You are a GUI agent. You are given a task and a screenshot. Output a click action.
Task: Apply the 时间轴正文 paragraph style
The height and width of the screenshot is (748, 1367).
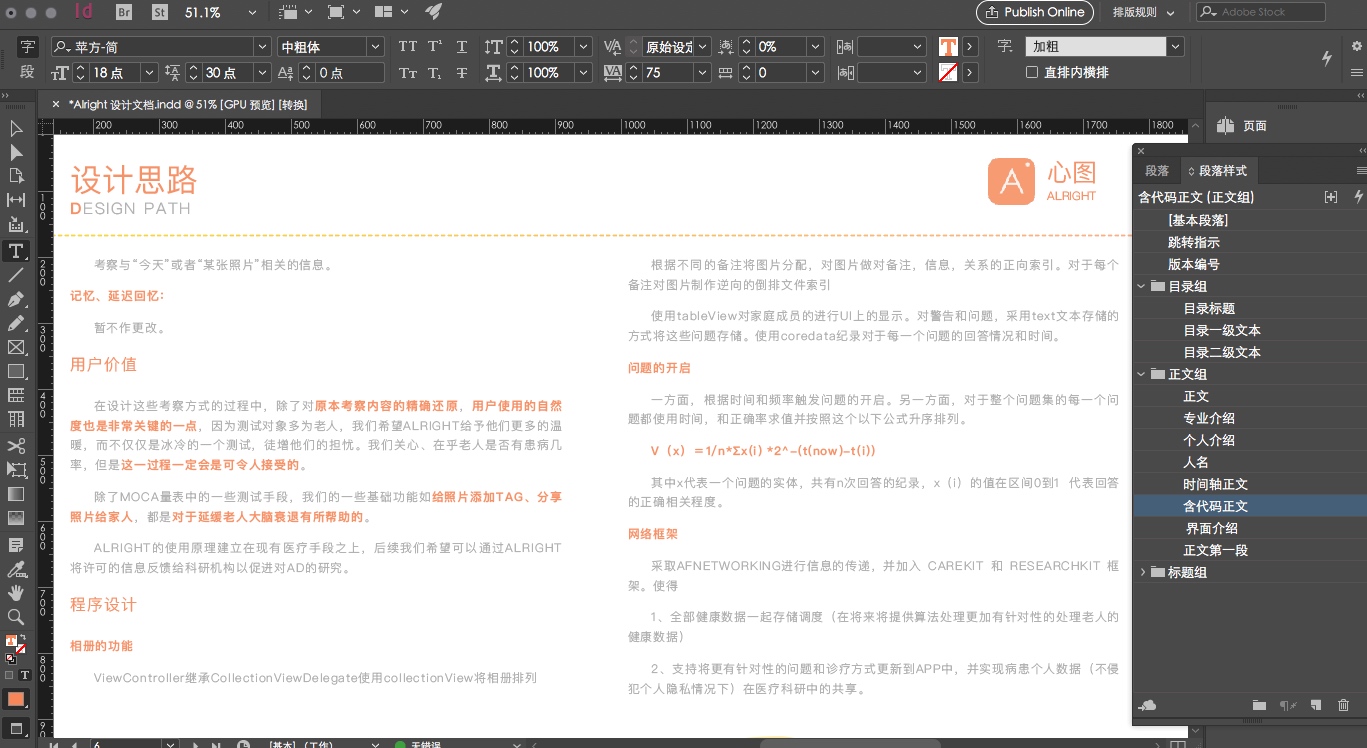[1249, 485]
